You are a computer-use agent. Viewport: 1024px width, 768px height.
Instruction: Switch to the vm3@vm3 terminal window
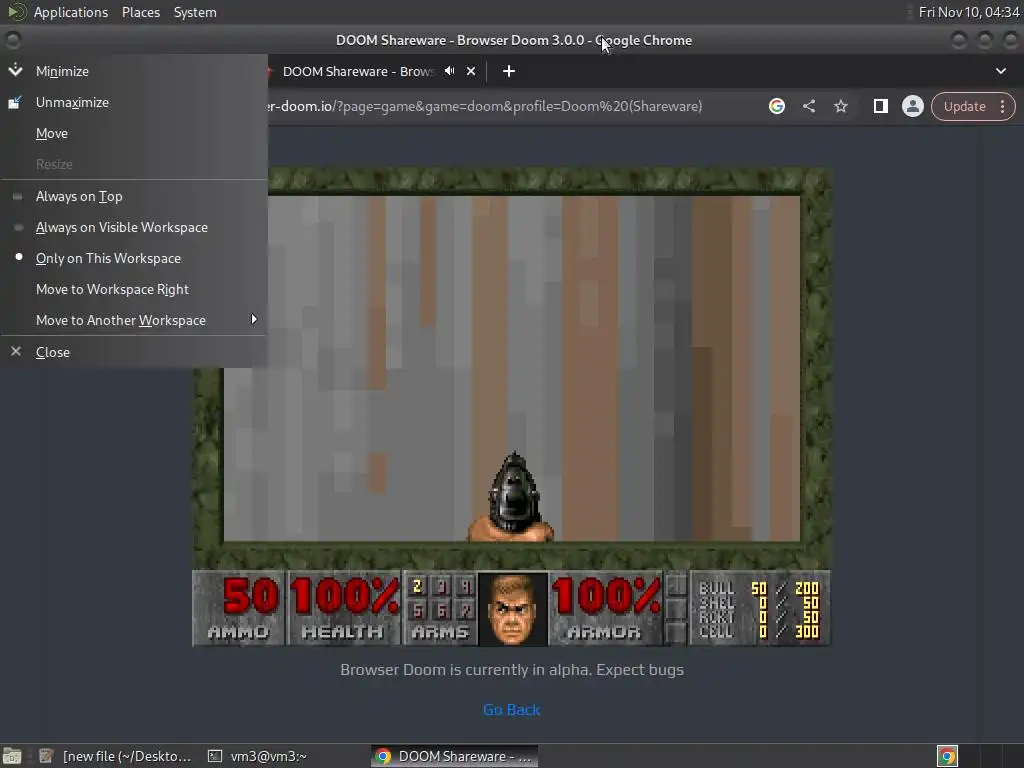click(x=257, y=756)
